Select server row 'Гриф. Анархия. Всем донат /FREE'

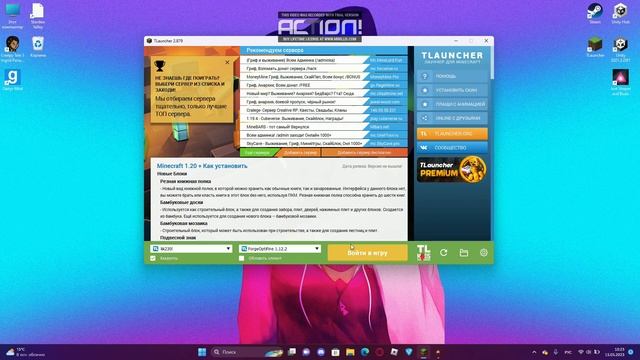click(x=324, y=85)
